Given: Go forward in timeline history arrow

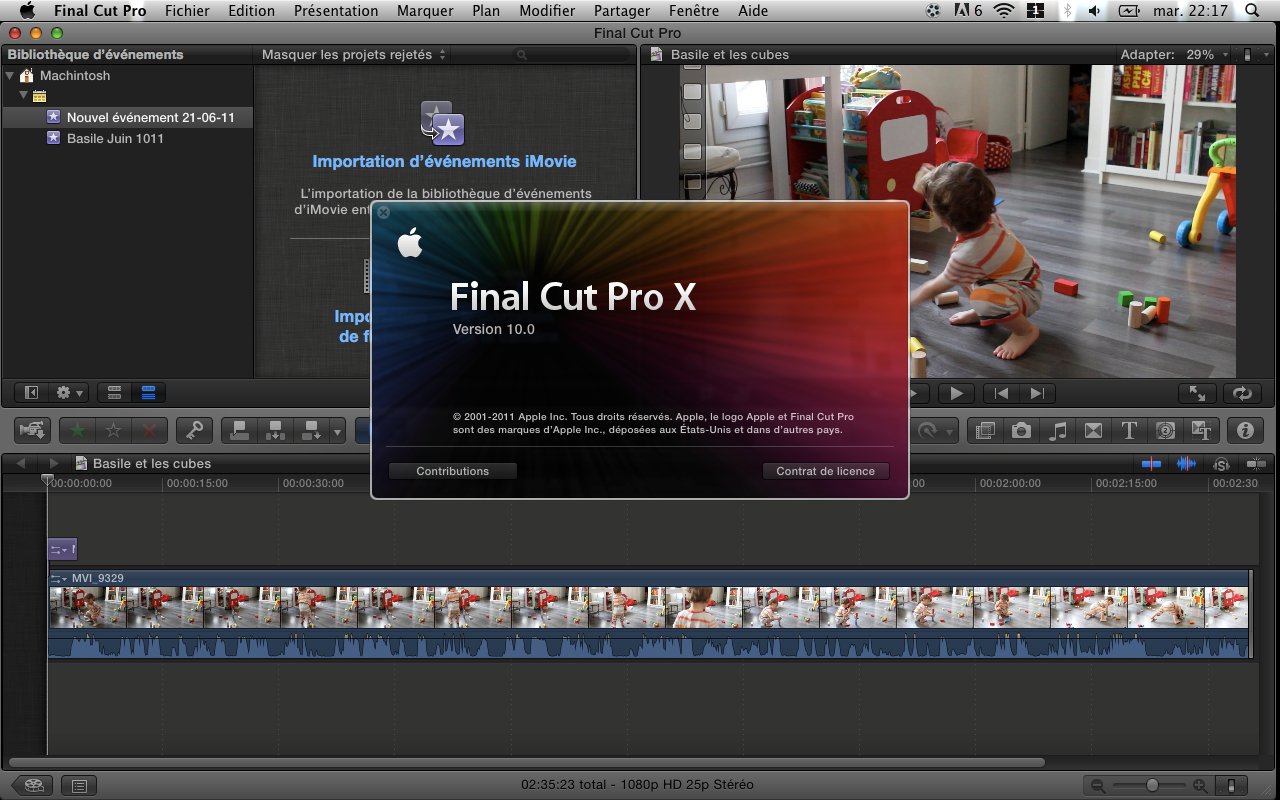Looking at the screenshot, I should click(x=53, y=464).
